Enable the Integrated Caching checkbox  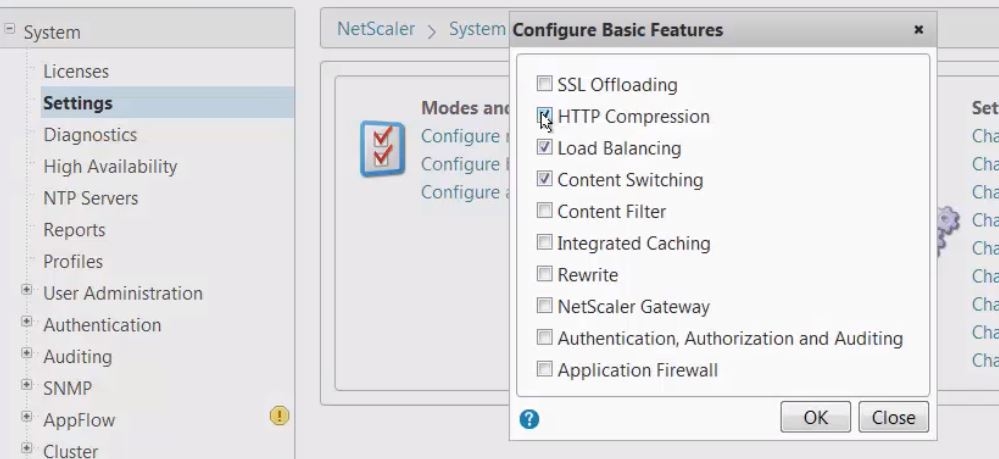[x=544, y=242]
